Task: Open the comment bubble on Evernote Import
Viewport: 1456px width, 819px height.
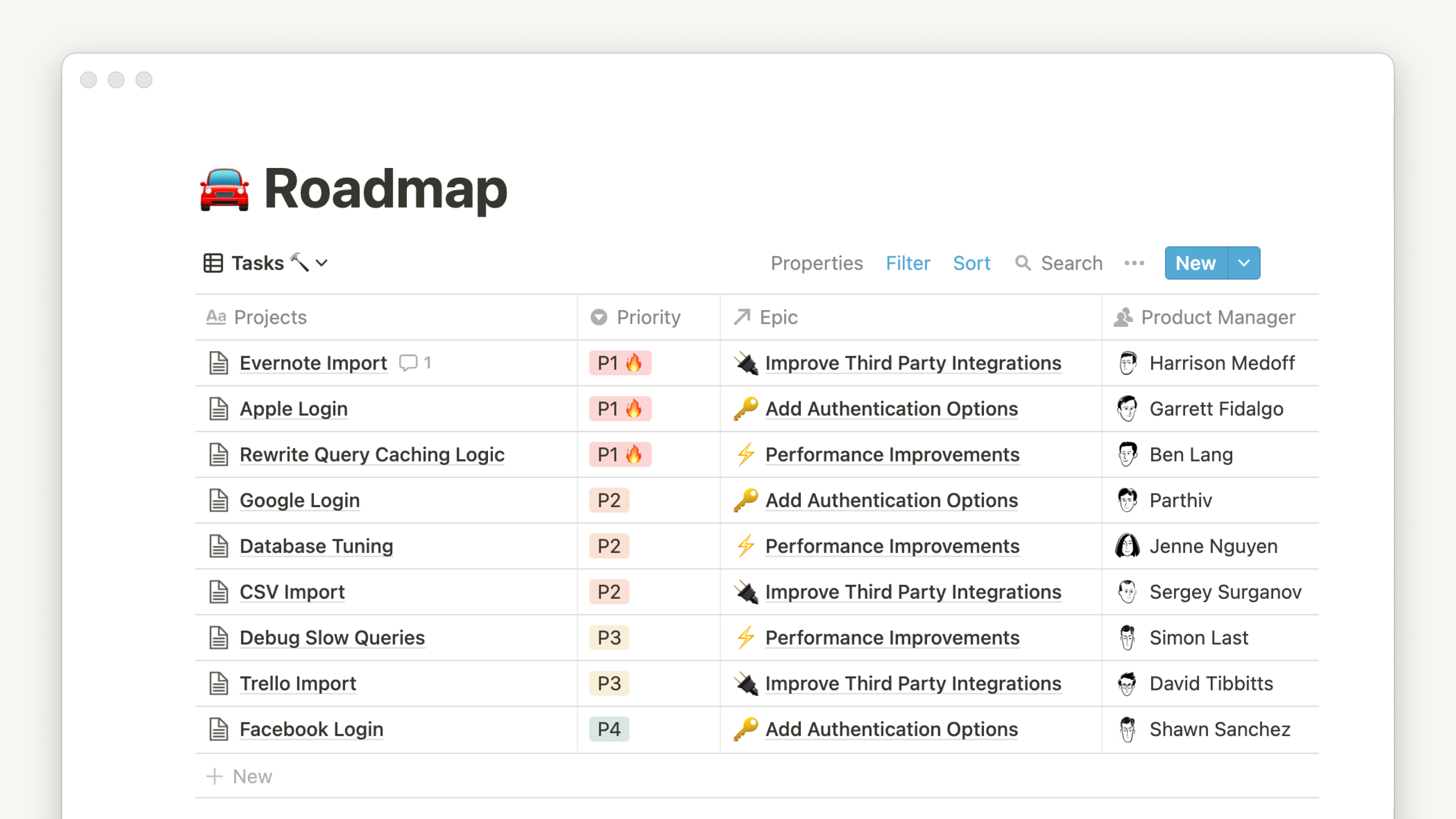Action: (x=408, y=362)
